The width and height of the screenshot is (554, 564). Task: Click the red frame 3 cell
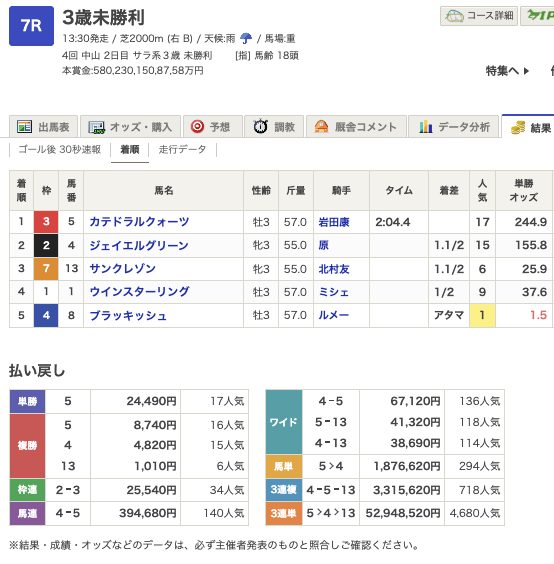[x=46, y=222]
